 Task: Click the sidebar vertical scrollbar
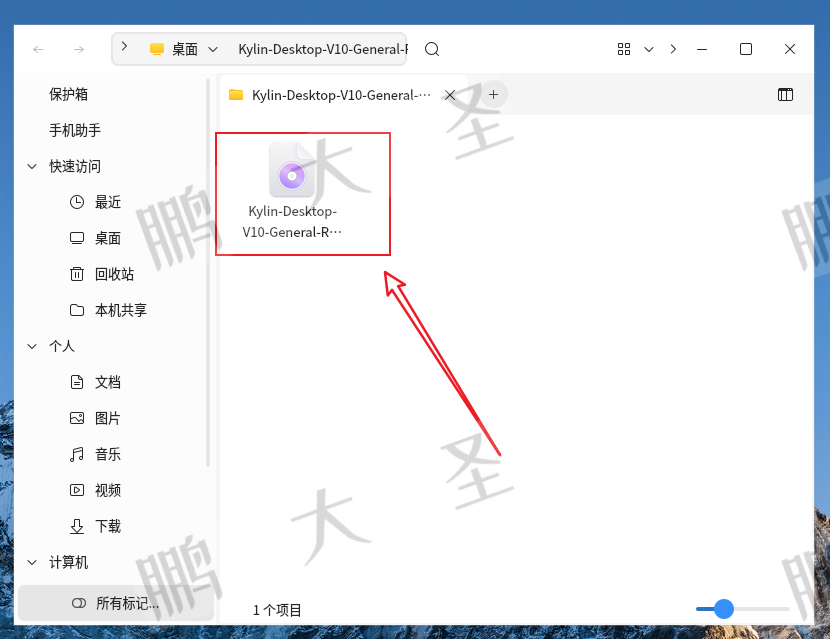click(208, 273)
